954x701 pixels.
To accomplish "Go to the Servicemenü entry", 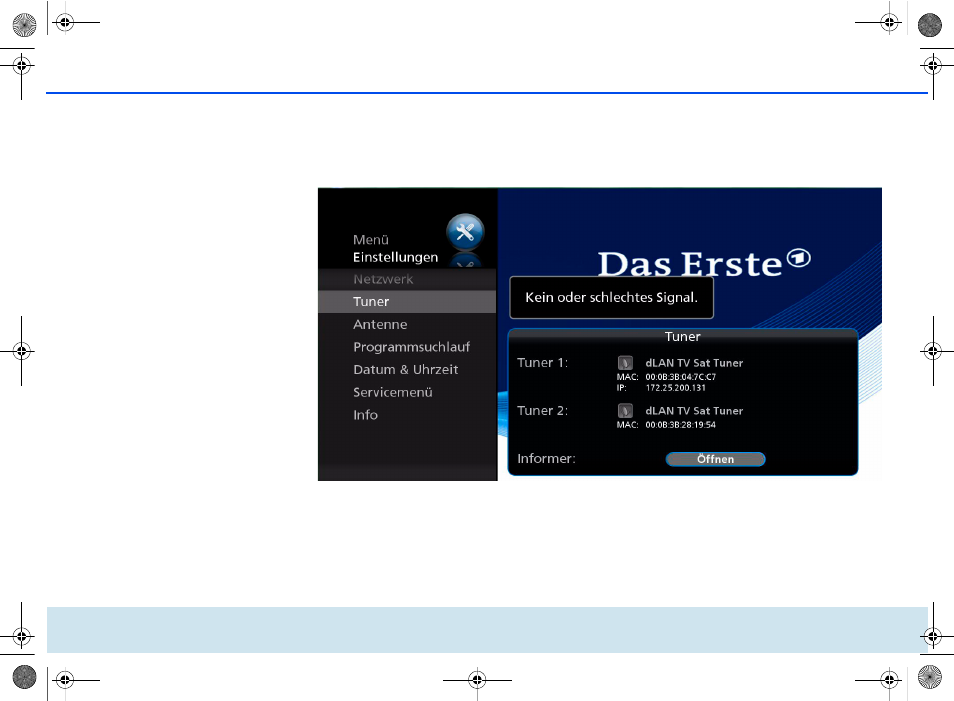I will [x=392, y=392].
